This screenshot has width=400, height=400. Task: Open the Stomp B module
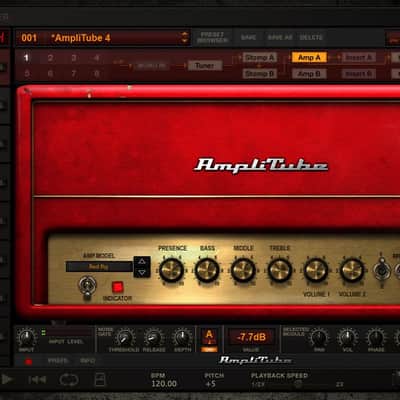click(x=260, y=74)
